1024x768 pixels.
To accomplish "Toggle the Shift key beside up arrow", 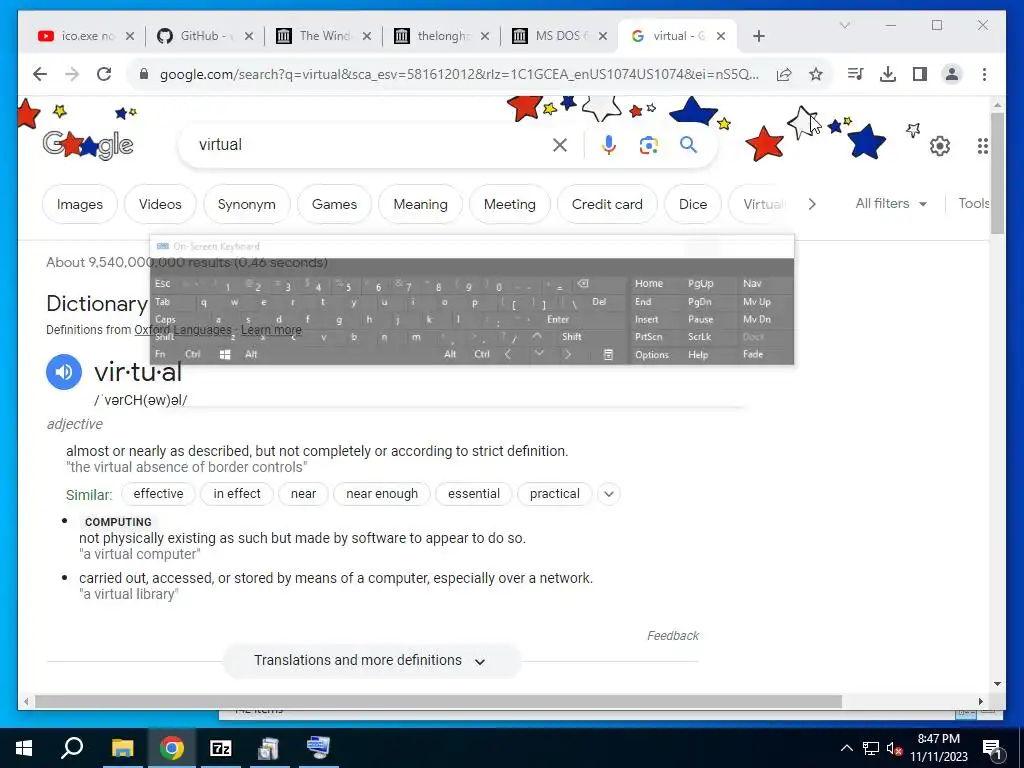I will [571, 337].
